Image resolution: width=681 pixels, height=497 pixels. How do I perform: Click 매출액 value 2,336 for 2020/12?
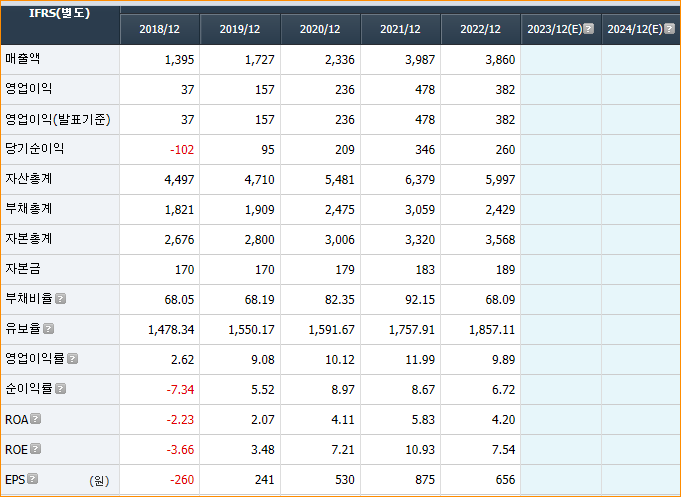(340, 60)
